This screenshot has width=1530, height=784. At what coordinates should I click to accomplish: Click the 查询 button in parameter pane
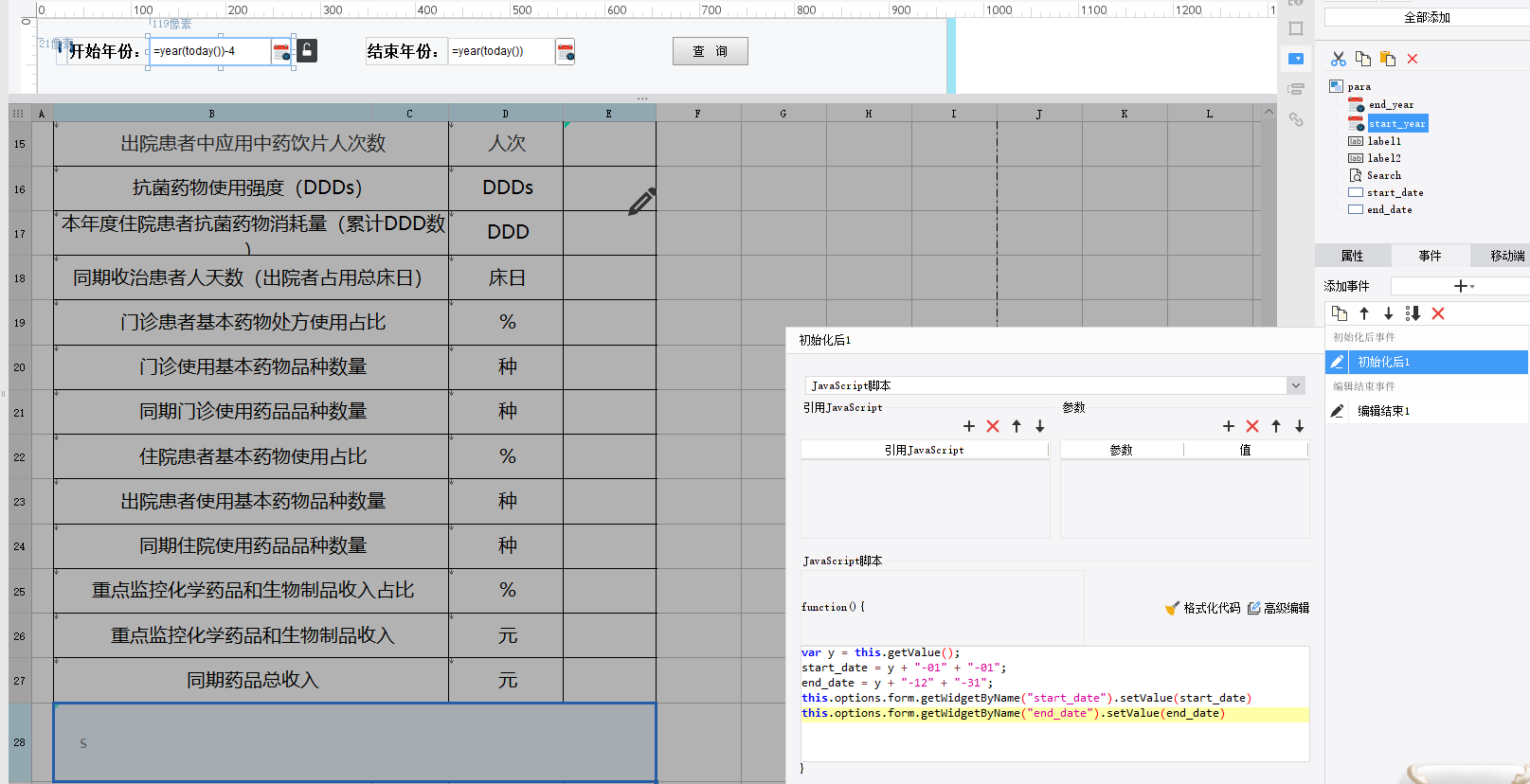coord(711,51)
